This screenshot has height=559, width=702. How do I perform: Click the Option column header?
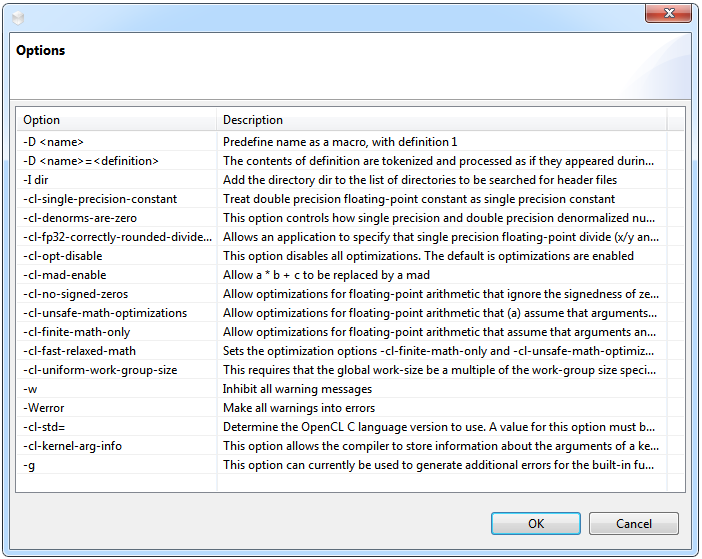pyautogui.click(x=116, y=120)
